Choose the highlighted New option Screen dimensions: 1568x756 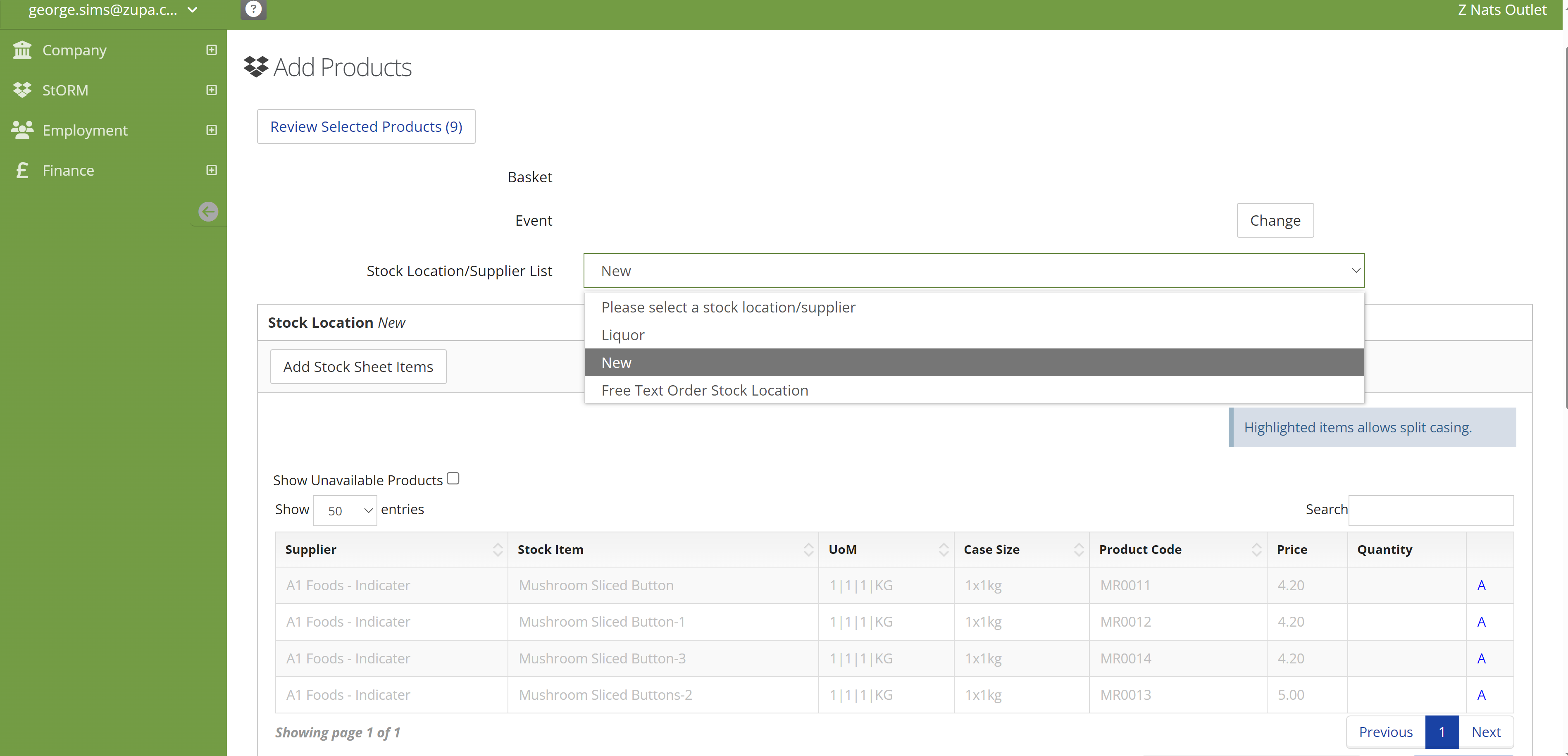[974, 363]
